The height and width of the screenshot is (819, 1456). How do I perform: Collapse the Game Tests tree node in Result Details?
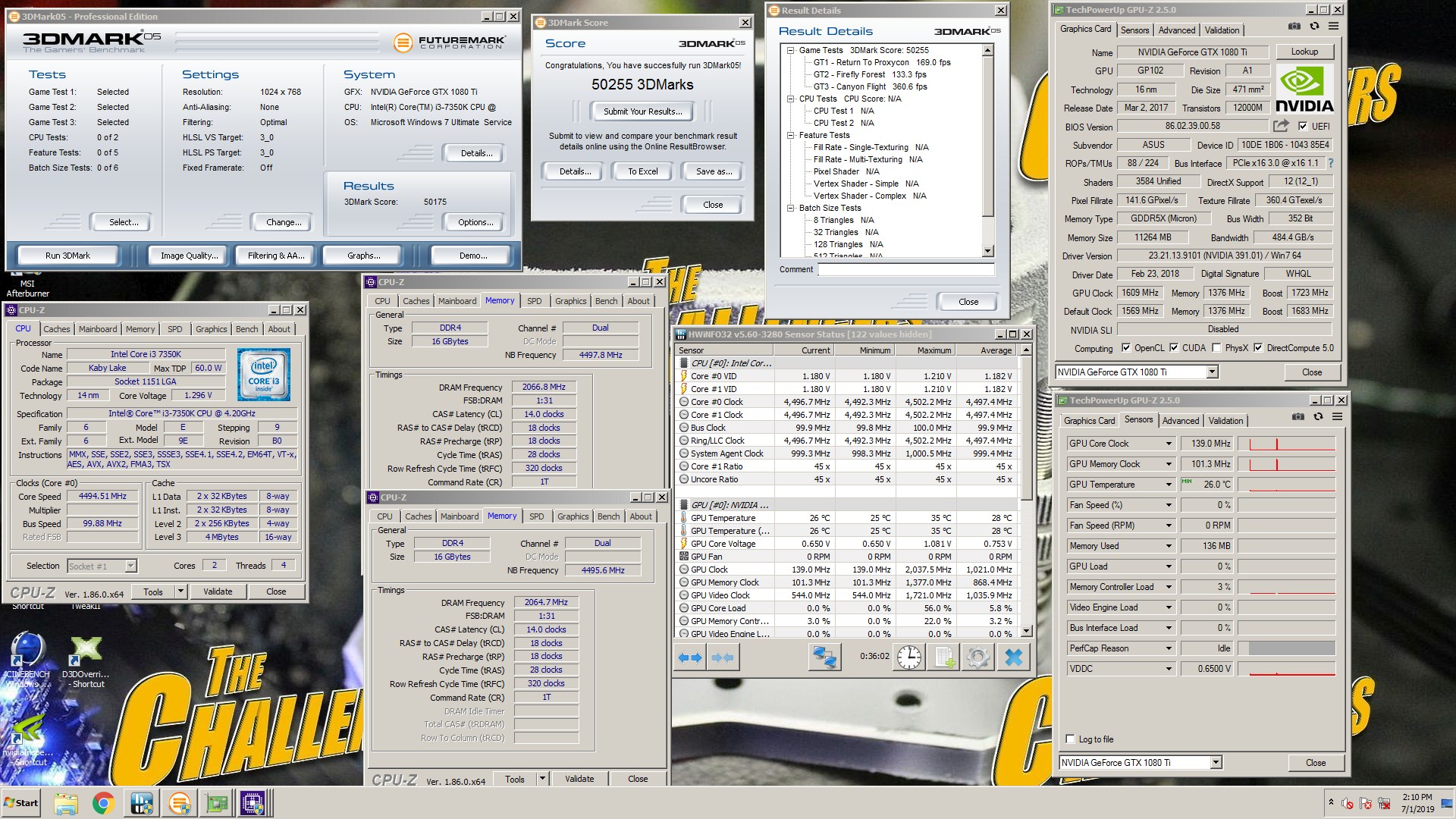coord(790,50)
